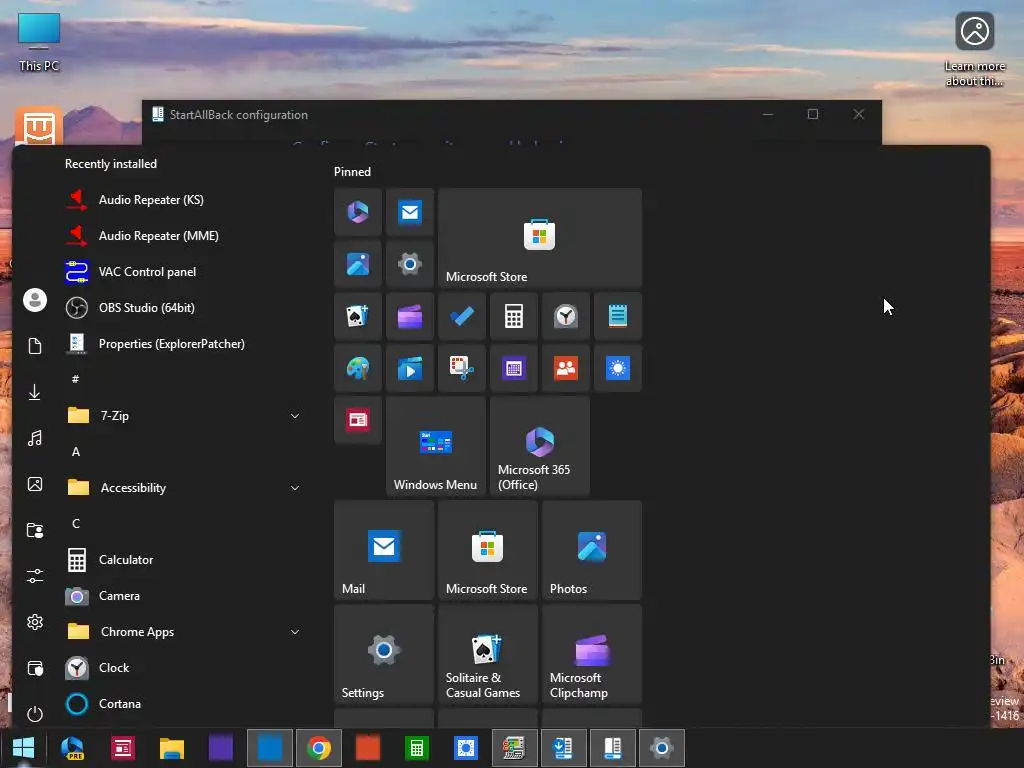1024x768 pixels.
Task: Open the small Weather sun tile
Action: click(618, 368)
